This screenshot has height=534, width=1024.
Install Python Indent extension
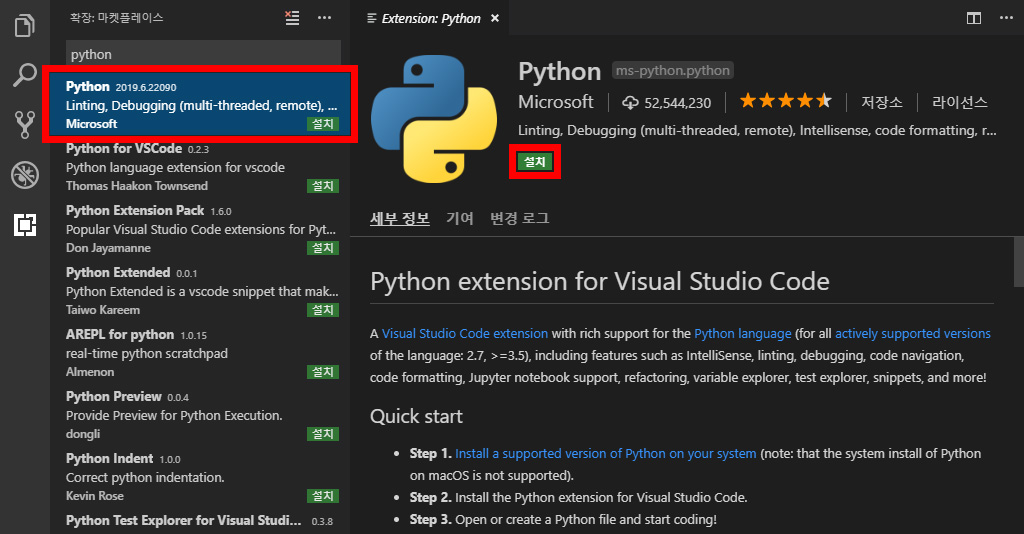(x=323, y=496)
